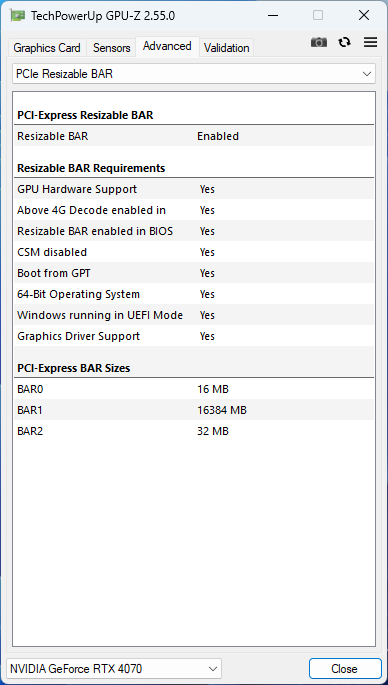Open the hamburger menu icon
The width and height of the screenshot is (388, 685).
[x=370, y=42]
